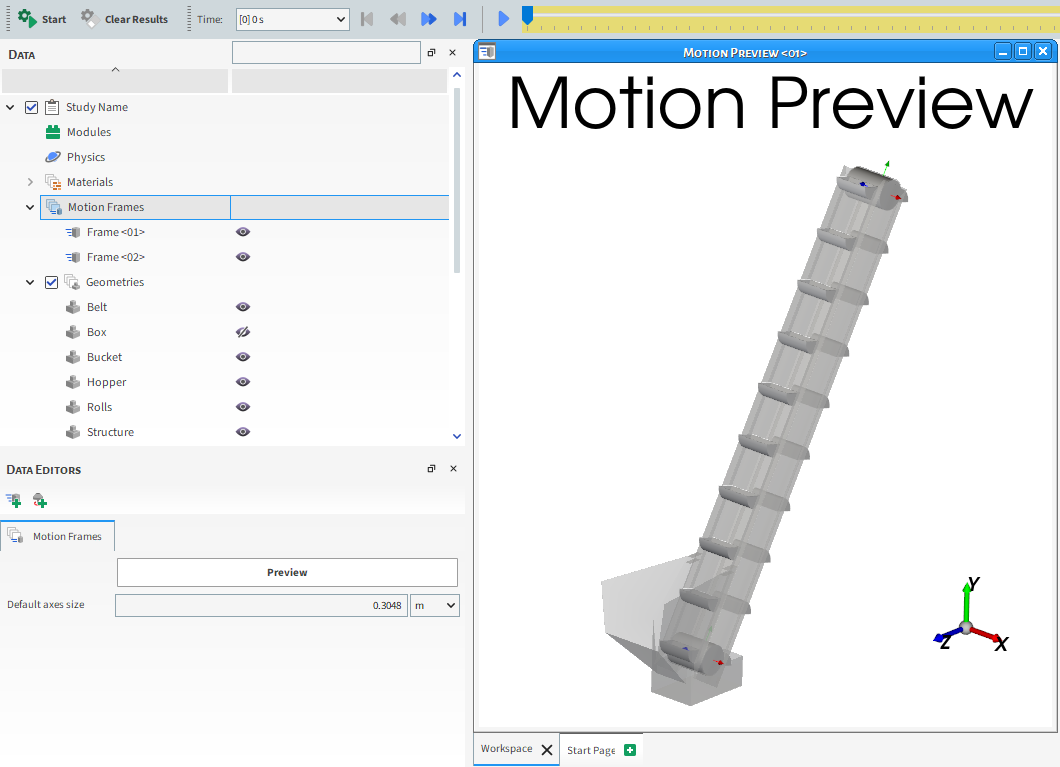This screenshot has height=767, width=1060.
Task: Toggle the Geometries checkbox
Action: point(51,282)
